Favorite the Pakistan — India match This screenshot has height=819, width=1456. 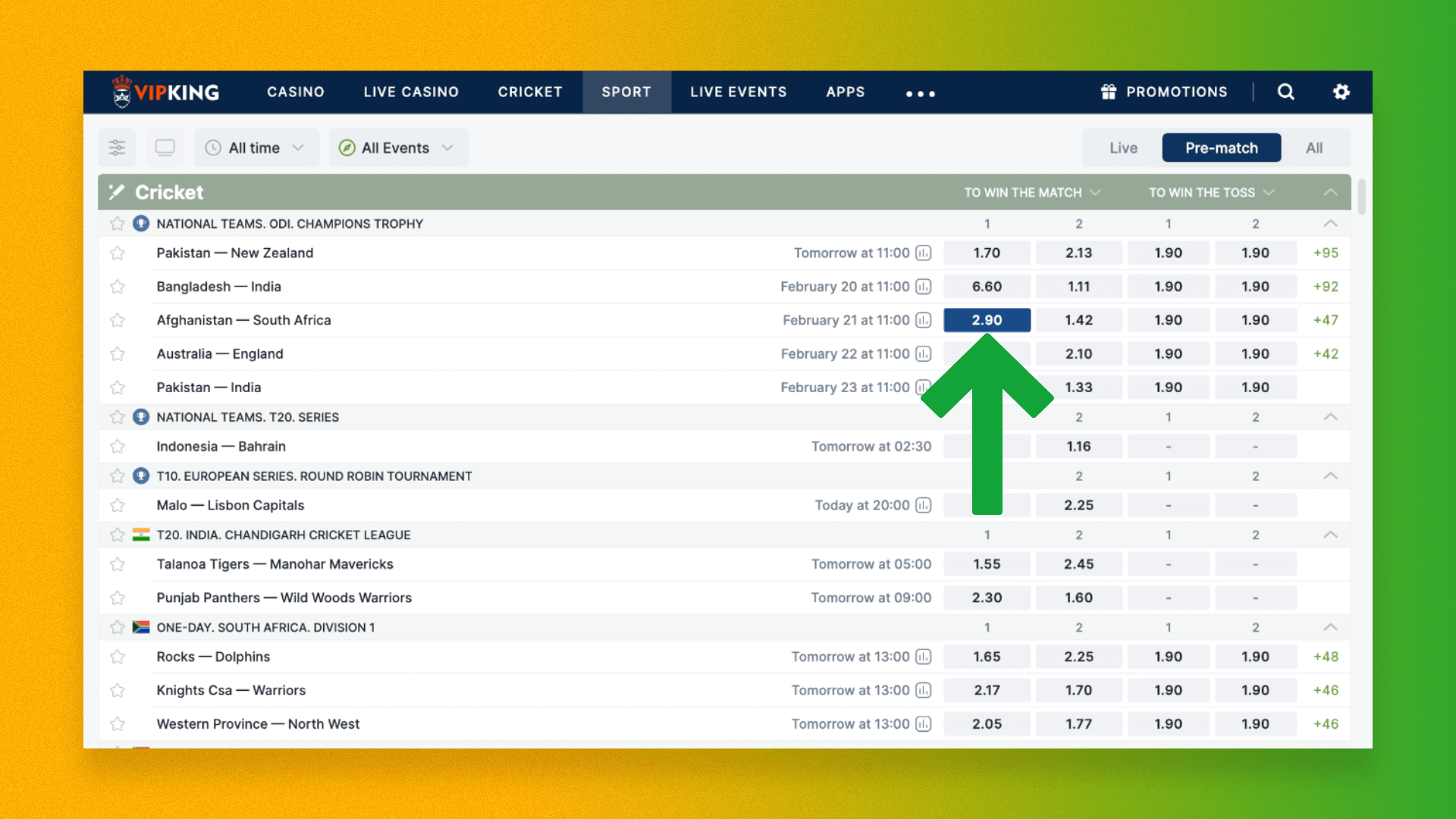[x=117, y=388]
